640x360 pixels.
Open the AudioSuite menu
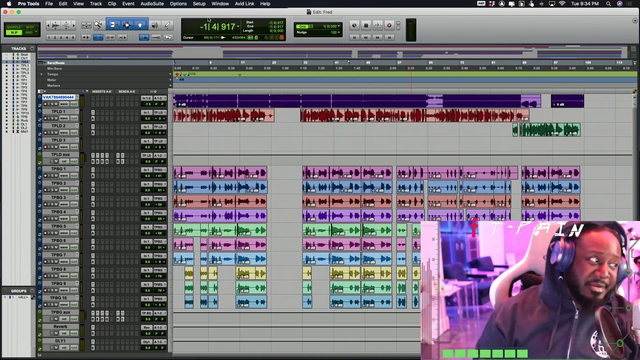tap(152, 4)
